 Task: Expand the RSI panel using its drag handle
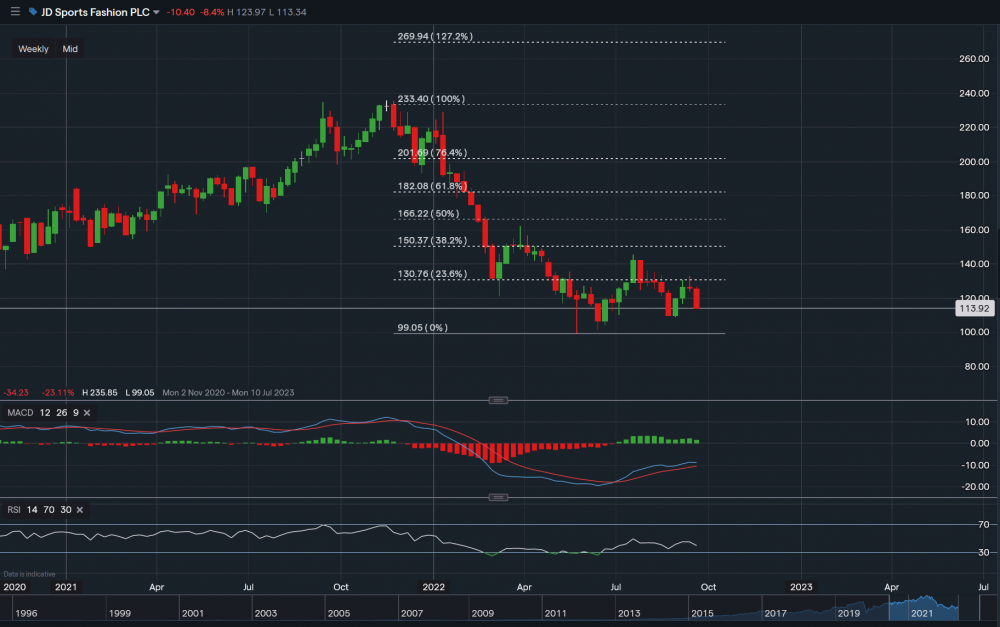498,497
